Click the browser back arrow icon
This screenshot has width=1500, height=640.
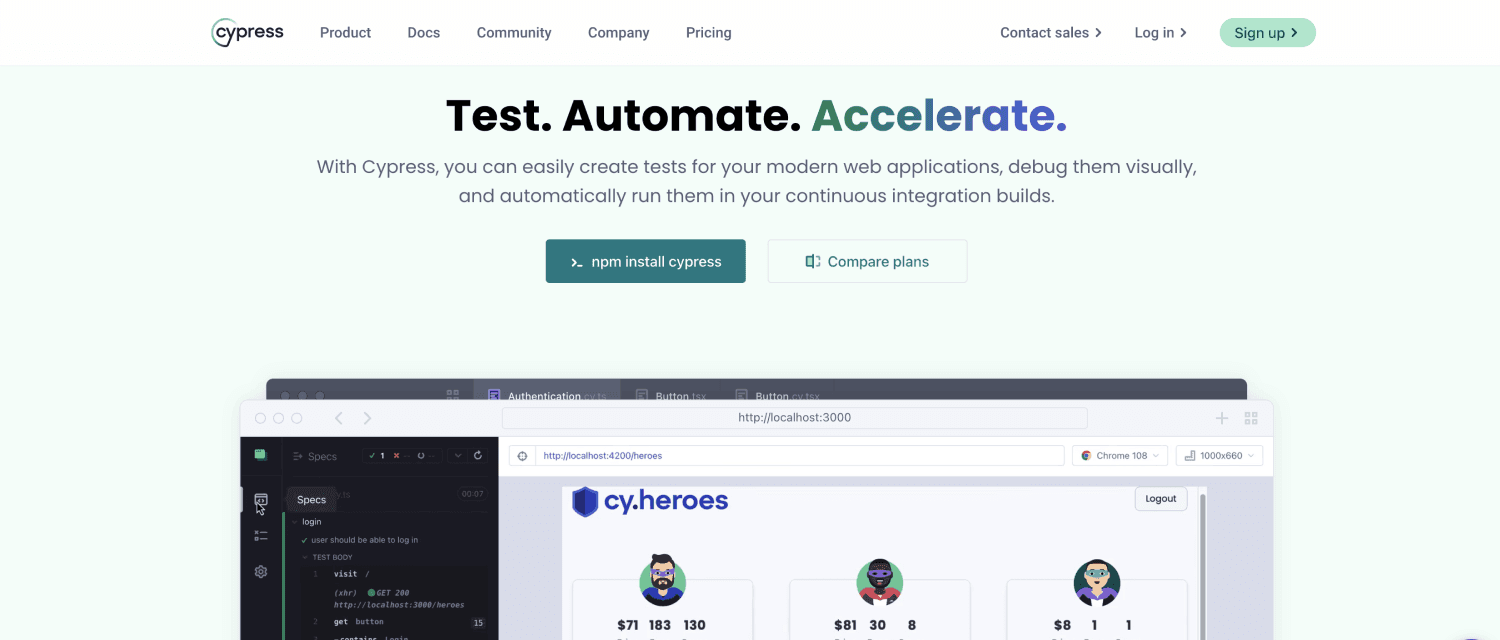pos(338,418)
